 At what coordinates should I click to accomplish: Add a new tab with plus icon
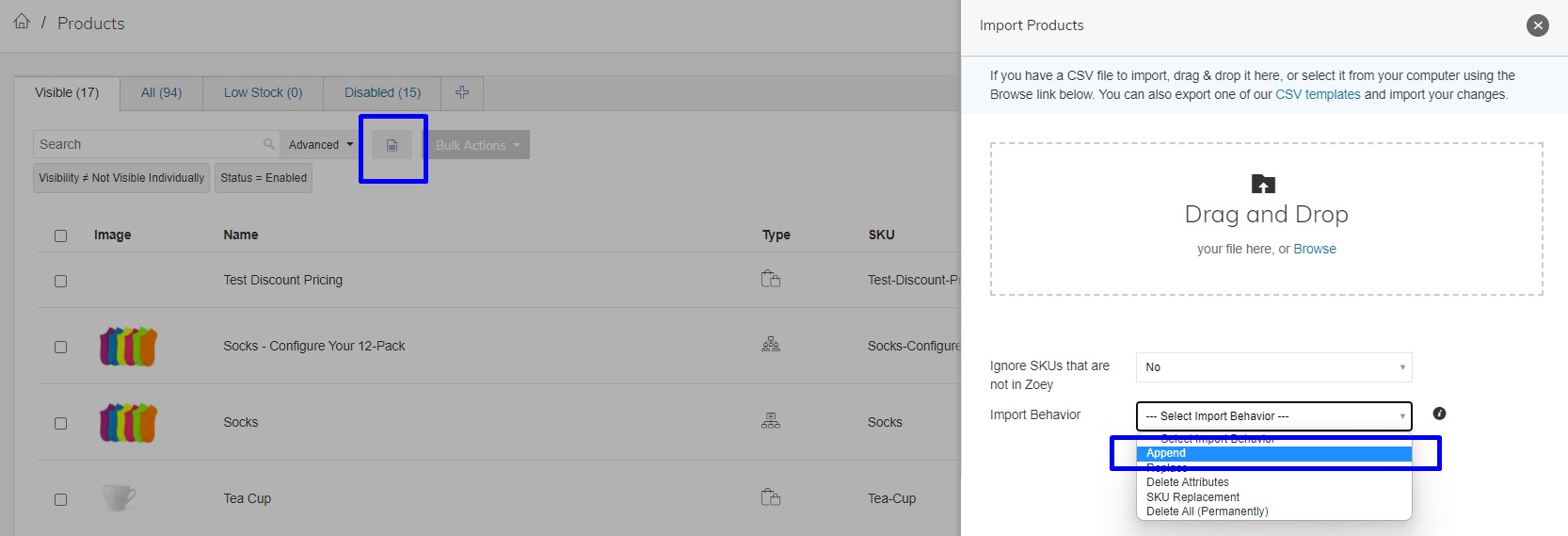coord(462,92)
